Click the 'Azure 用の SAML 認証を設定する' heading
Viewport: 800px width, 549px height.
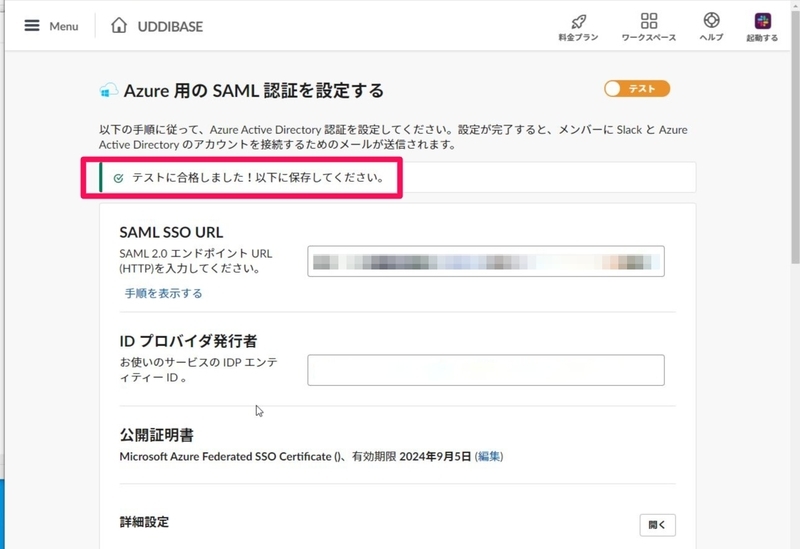pyautogui.click(x=254, y=91)
